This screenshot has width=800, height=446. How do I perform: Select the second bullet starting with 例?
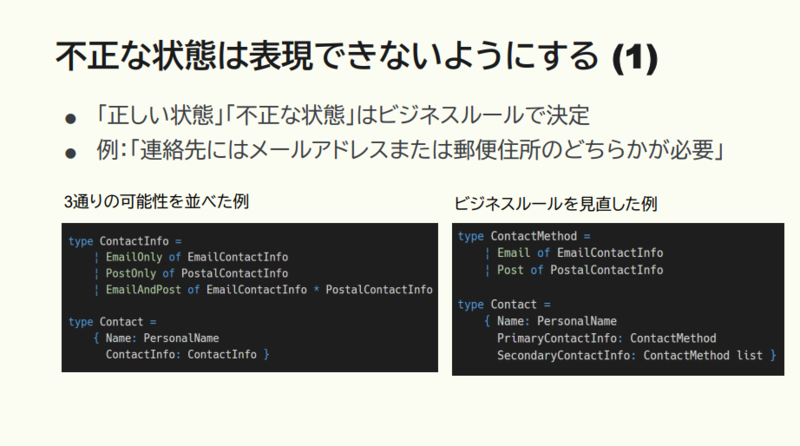(x=410, y=150)
